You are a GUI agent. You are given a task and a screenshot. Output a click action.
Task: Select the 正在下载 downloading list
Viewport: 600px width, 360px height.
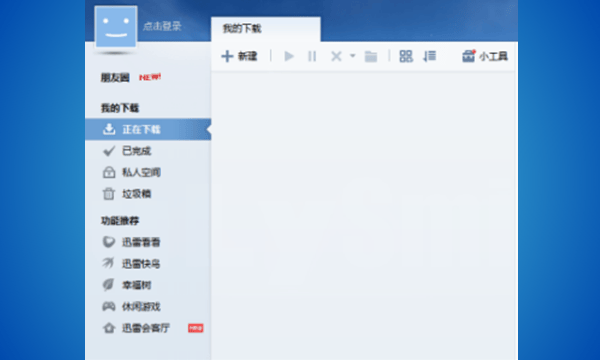[x=148, y=129]
